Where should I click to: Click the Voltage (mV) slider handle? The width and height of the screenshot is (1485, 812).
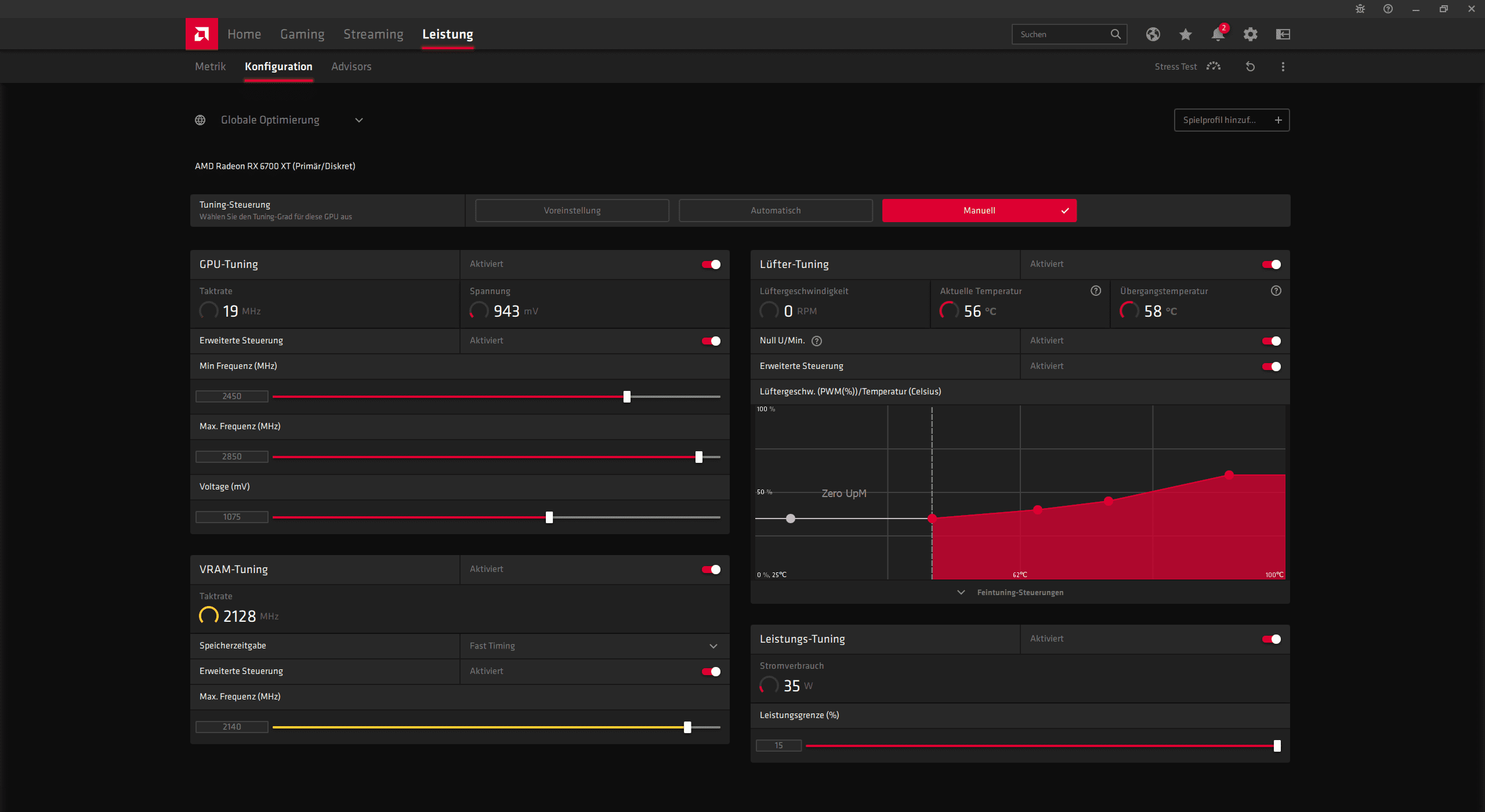click(549, 517)
